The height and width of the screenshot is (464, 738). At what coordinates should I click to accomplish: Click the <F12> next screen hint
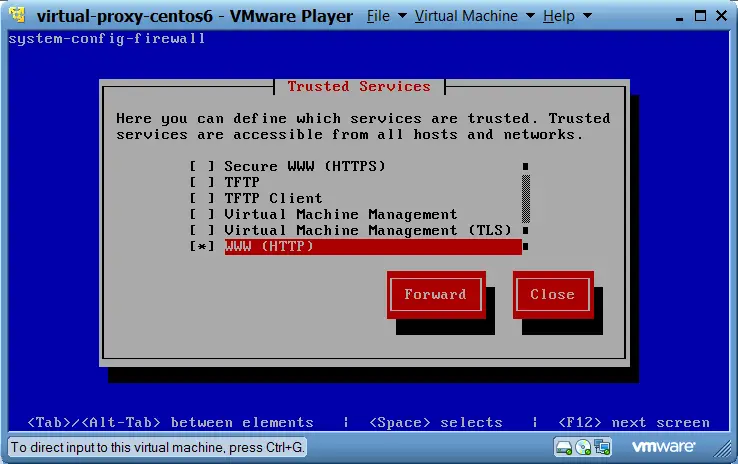coord(634,423)
